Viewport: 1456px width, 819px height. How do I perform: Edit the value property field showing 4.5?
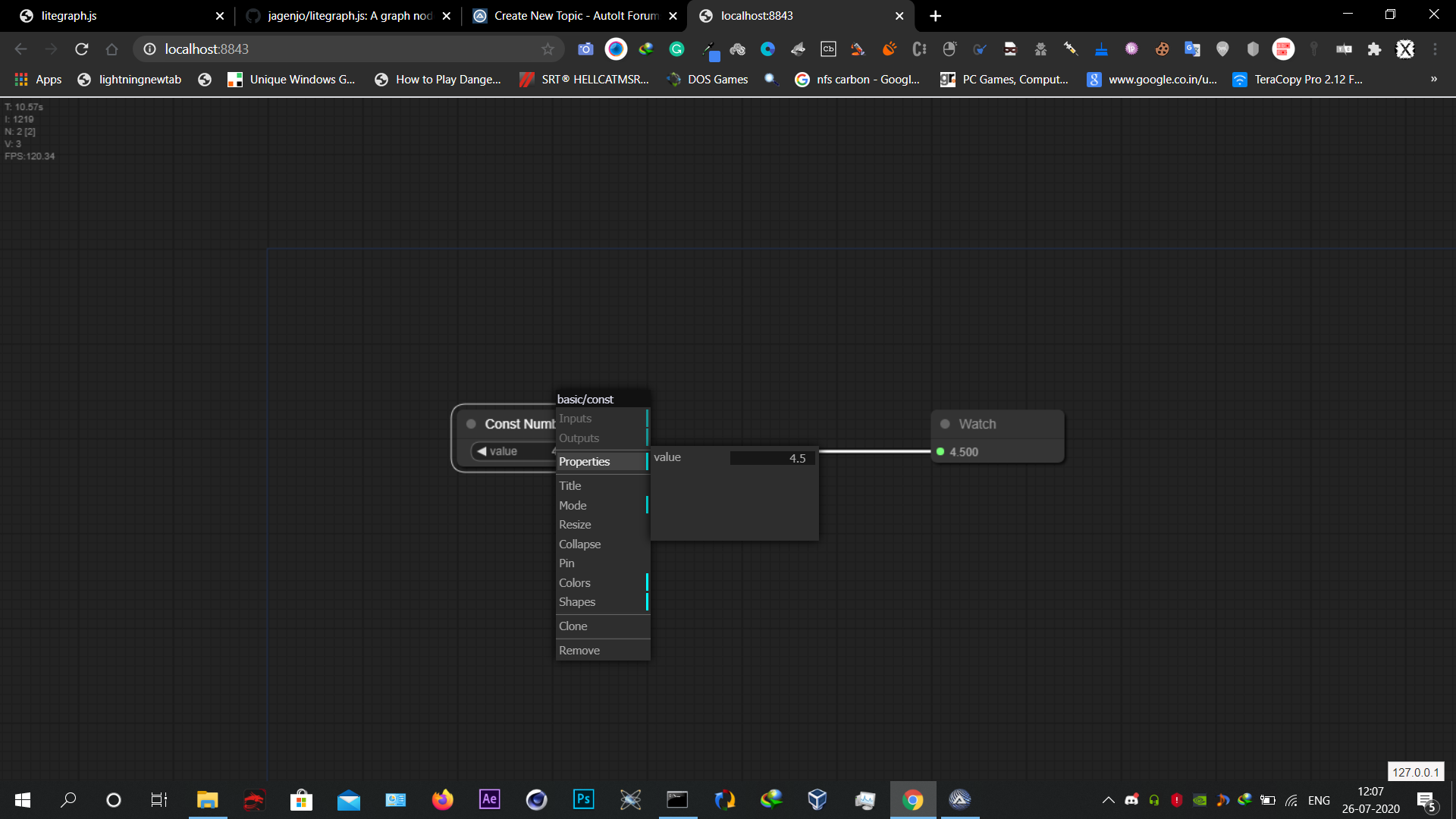click(772, 458)
